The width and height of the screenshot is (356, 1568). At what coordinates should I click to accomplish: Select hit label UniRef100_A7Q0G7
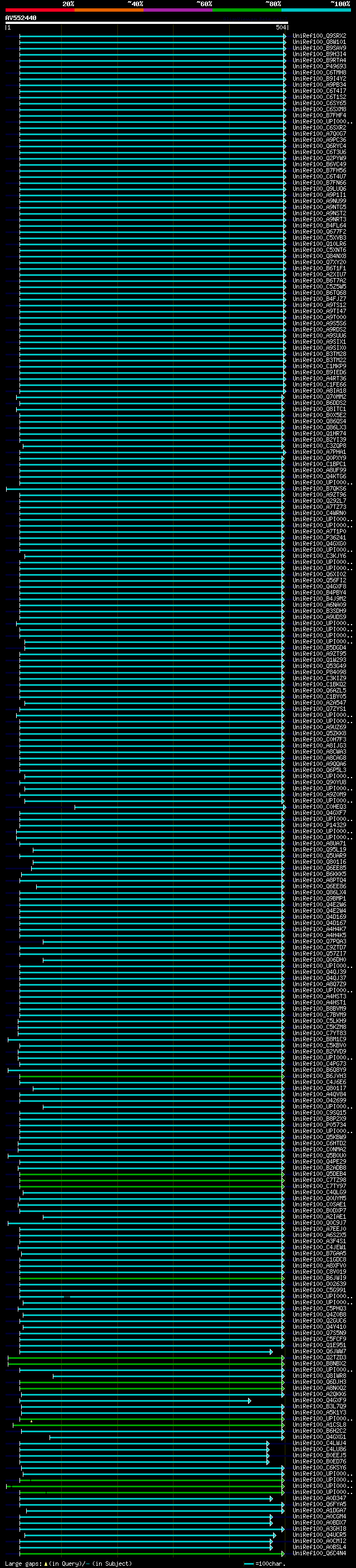coord(319,134)
